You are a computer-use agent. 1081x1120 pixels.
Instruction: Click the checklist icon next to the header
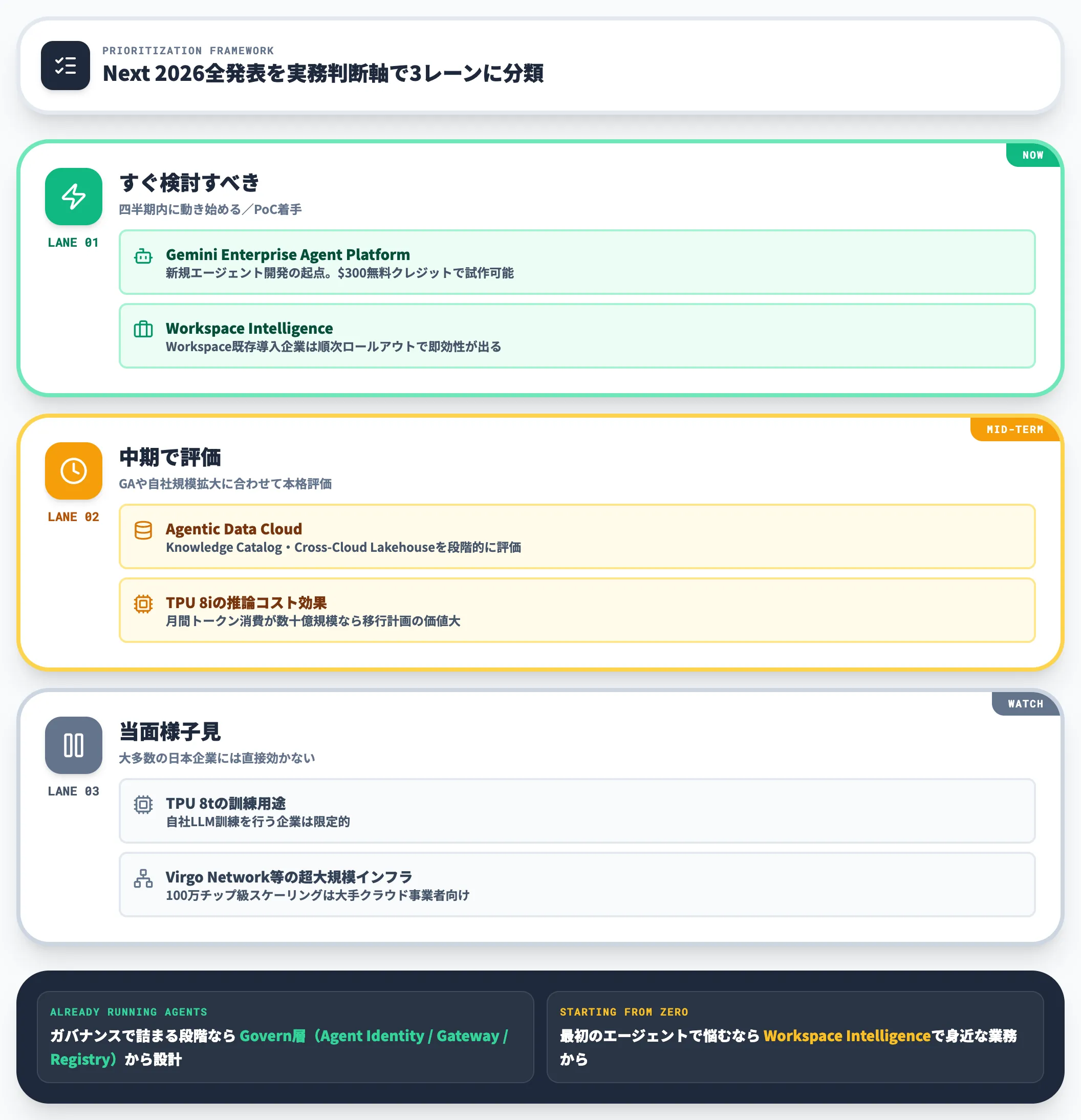[64, 67]
